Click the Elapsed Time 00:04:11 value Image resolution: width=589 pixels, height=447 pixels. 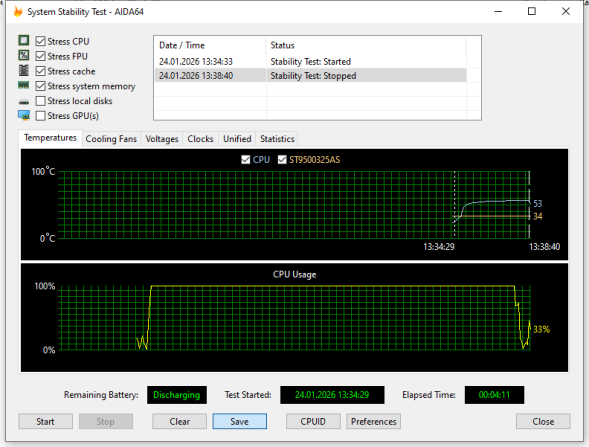[494, 395]
